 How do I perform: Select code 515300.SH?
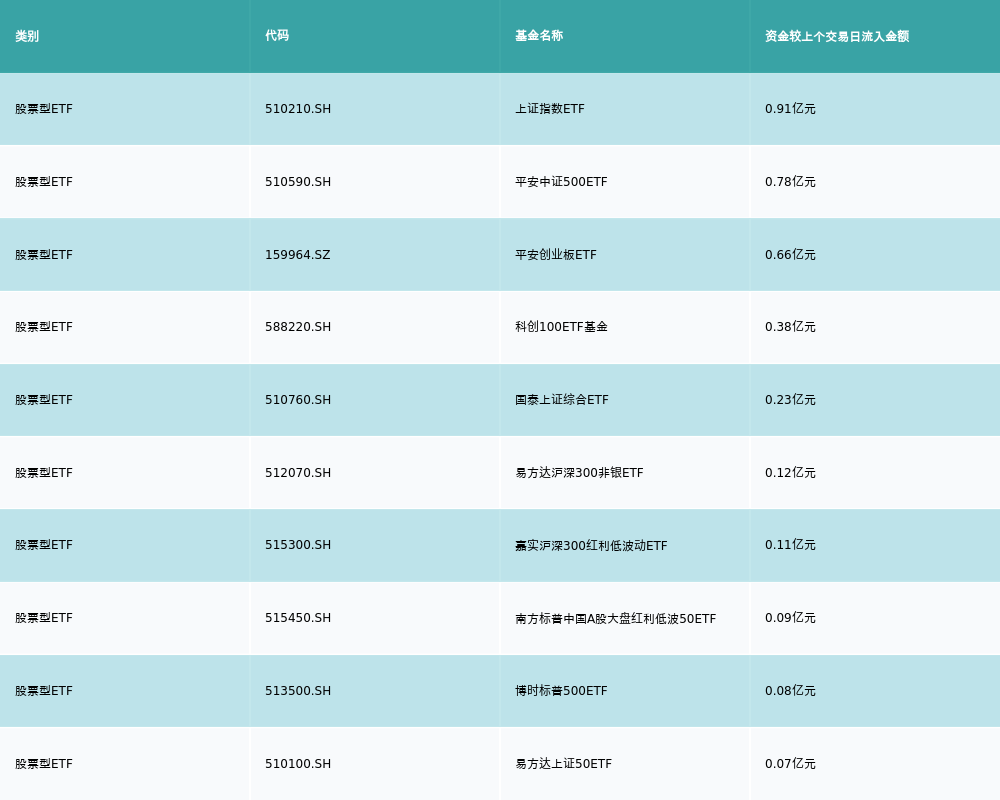click(x=298, y=545)
